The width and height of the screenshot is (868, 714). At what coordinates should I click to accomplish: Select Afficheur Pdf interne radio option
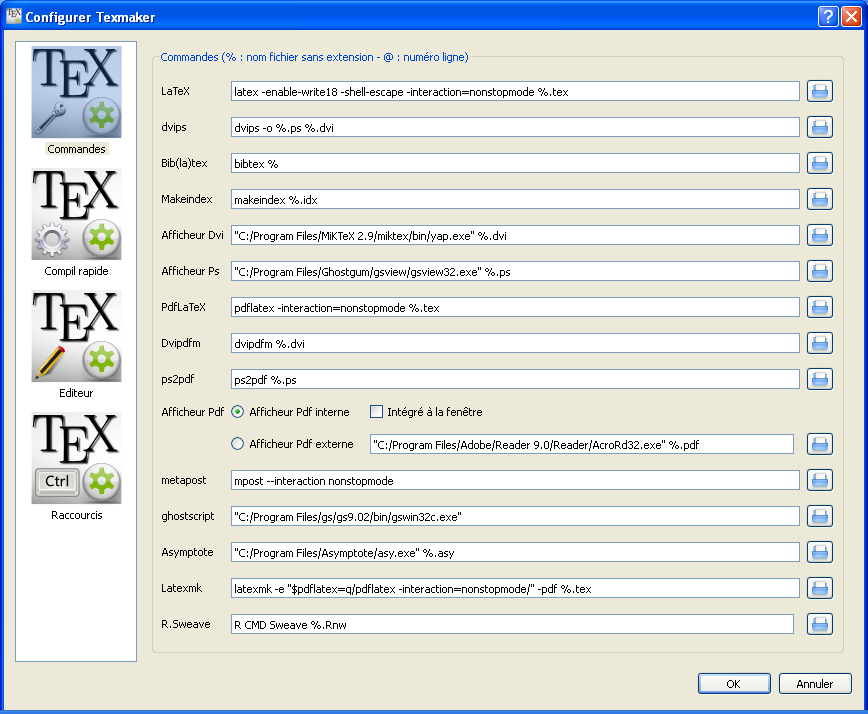pos(238,411)
